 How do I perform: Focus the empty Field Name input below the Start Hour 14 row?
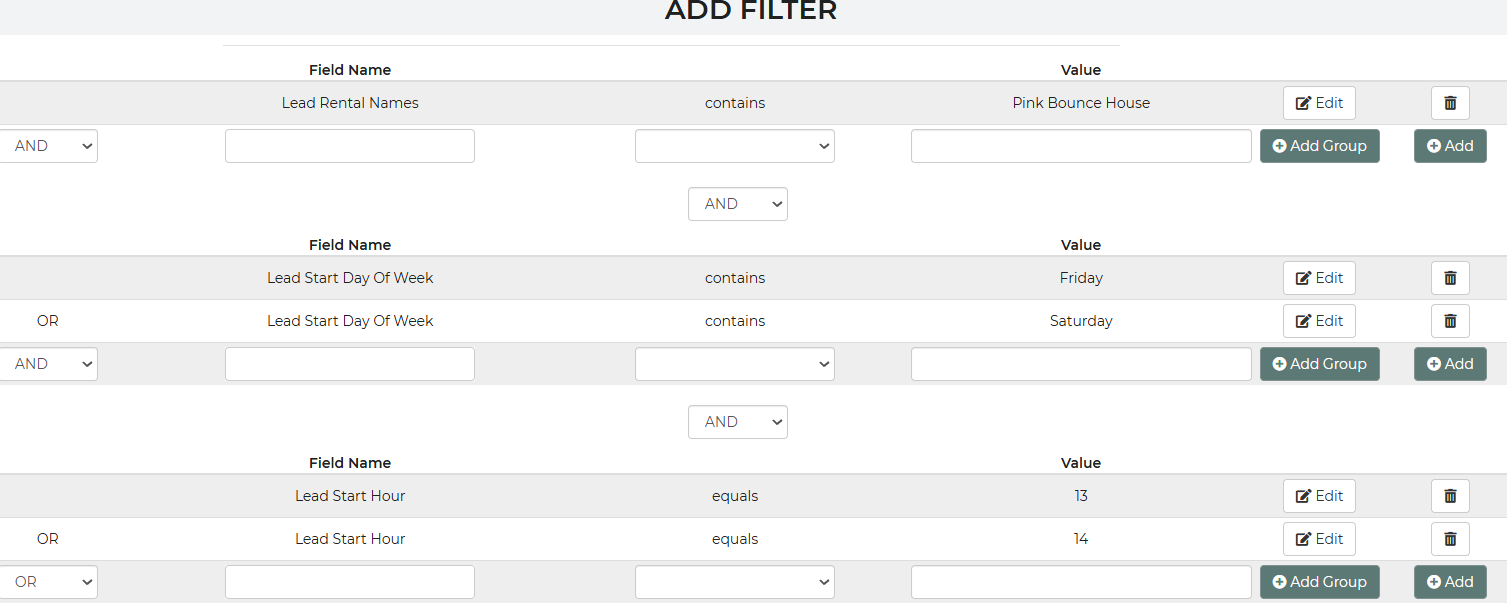350,582
